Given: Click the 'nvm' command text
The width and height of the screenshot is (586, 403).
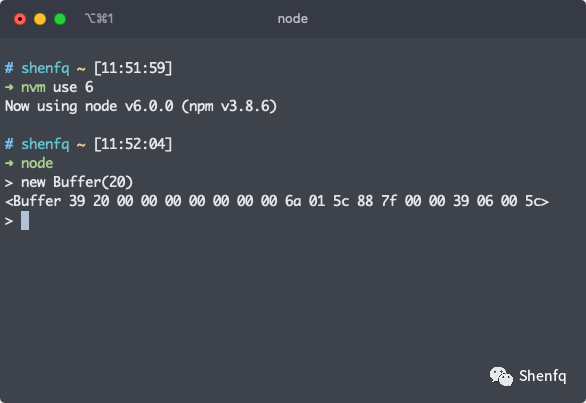Looking at the screenshot, I should pos(33,87).
